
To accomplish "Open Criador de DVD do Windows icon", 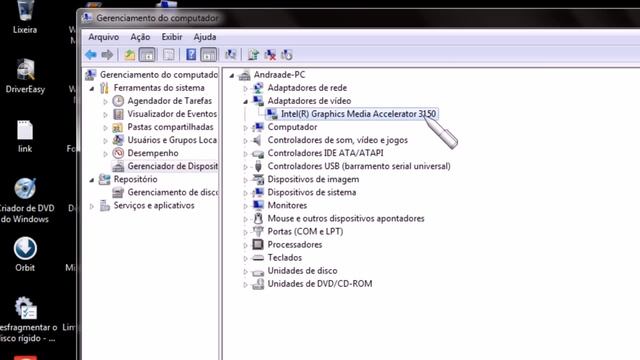I will pyautogui.click(x=25, y=201).
